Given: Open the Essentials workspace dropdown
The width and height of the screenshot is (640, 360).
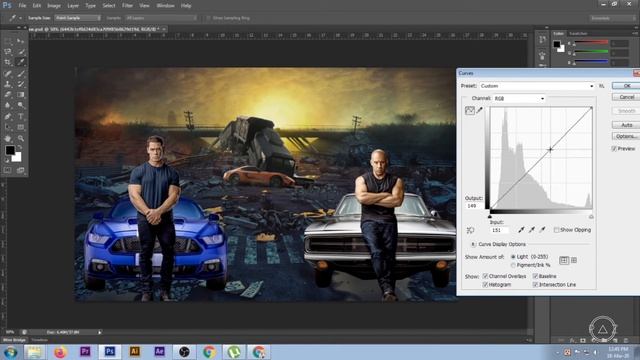Looking at the screenshot, I should point(613,18).
